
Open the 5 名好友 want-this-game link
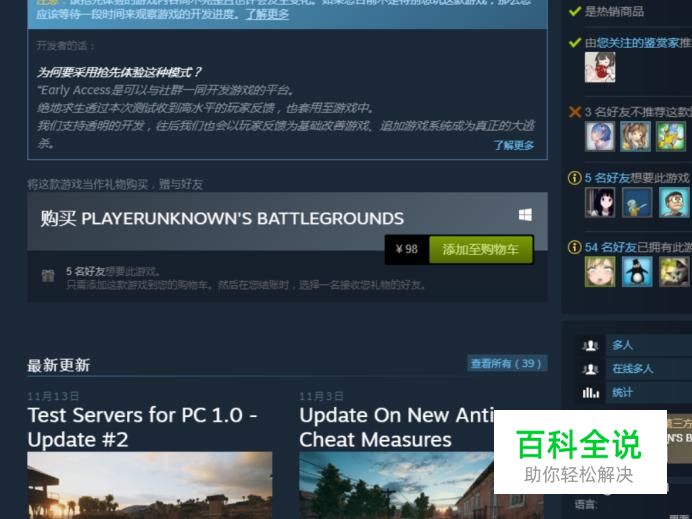[x=607, y=178]
